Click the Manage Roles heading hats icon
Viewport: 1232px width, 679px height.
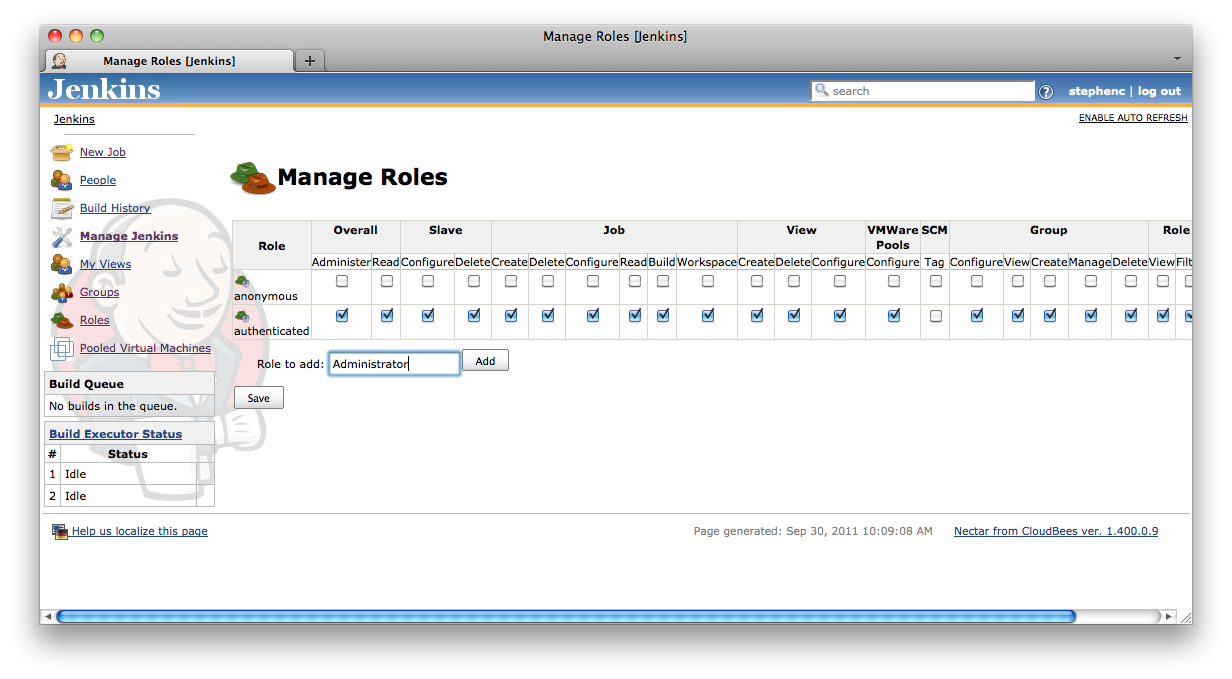pos(252,177)
